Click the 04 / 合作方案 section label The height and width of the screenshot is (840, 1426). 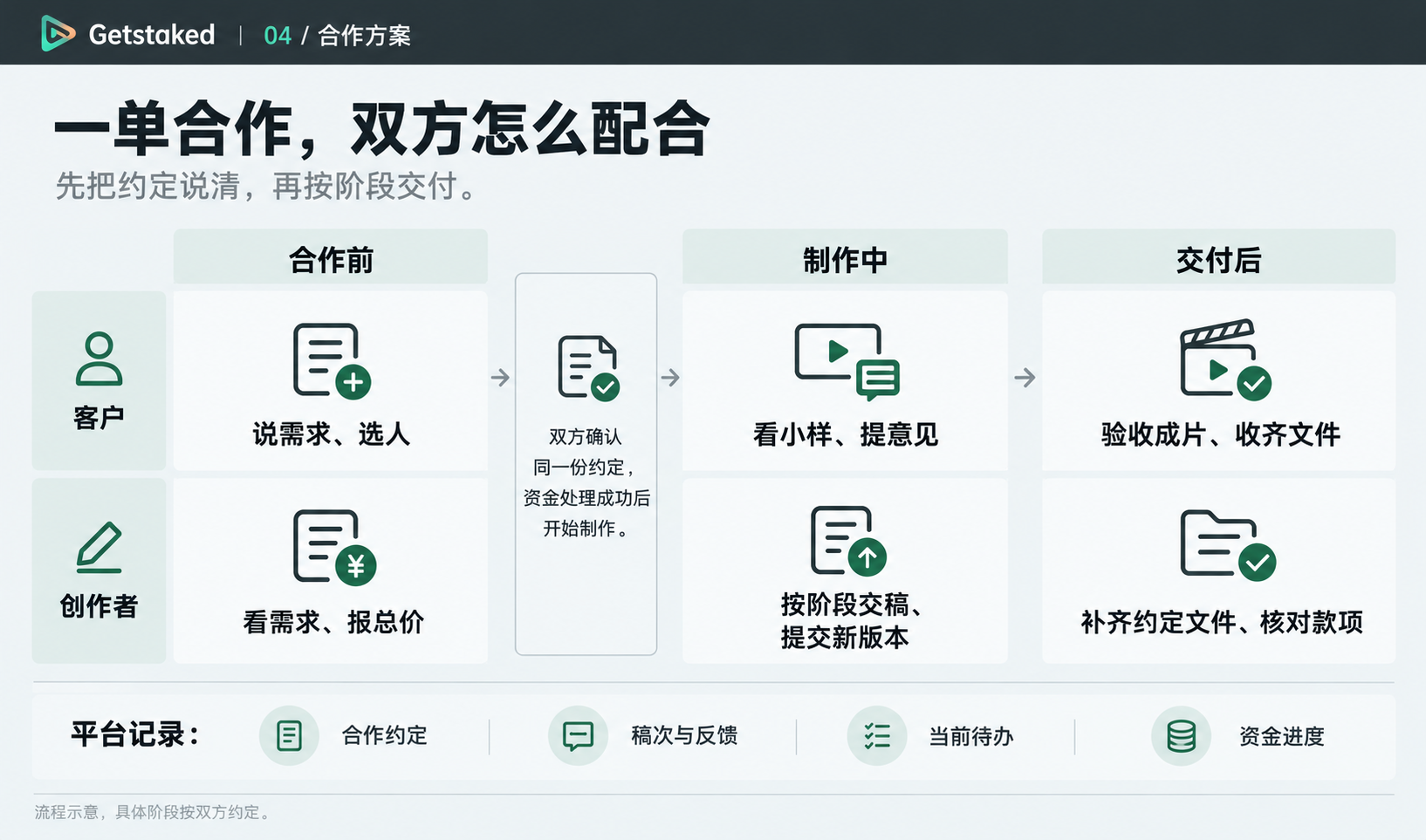click(337, 35)
